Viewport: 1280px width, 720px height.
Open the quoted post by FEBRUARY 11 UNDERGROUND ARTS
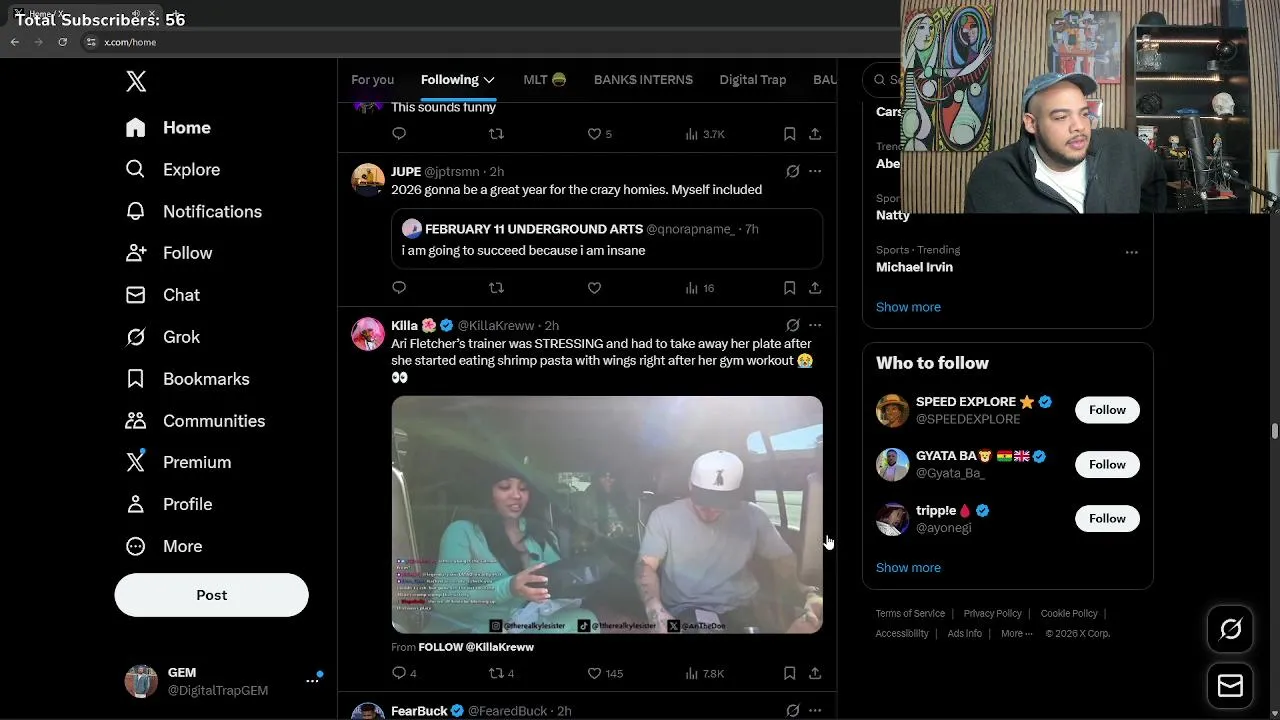click(607, 239)
